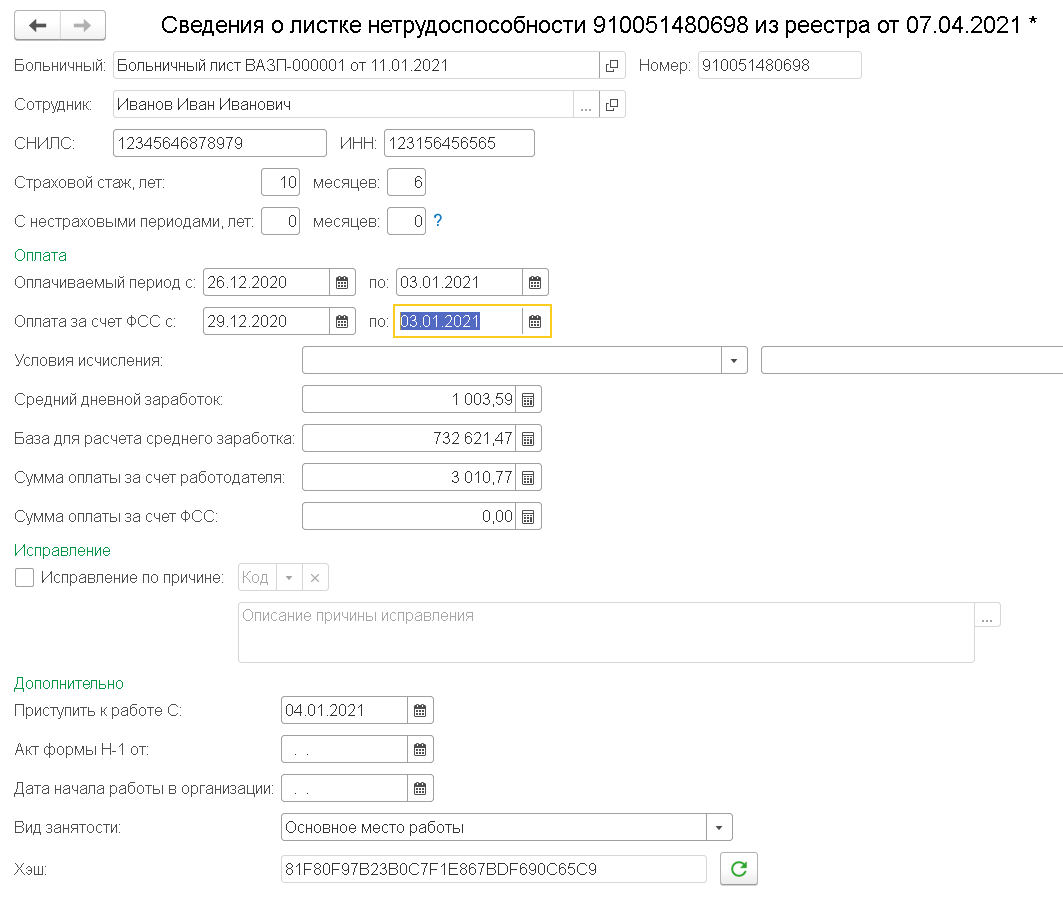Open the linked Больничный document icon

(612, 66)
